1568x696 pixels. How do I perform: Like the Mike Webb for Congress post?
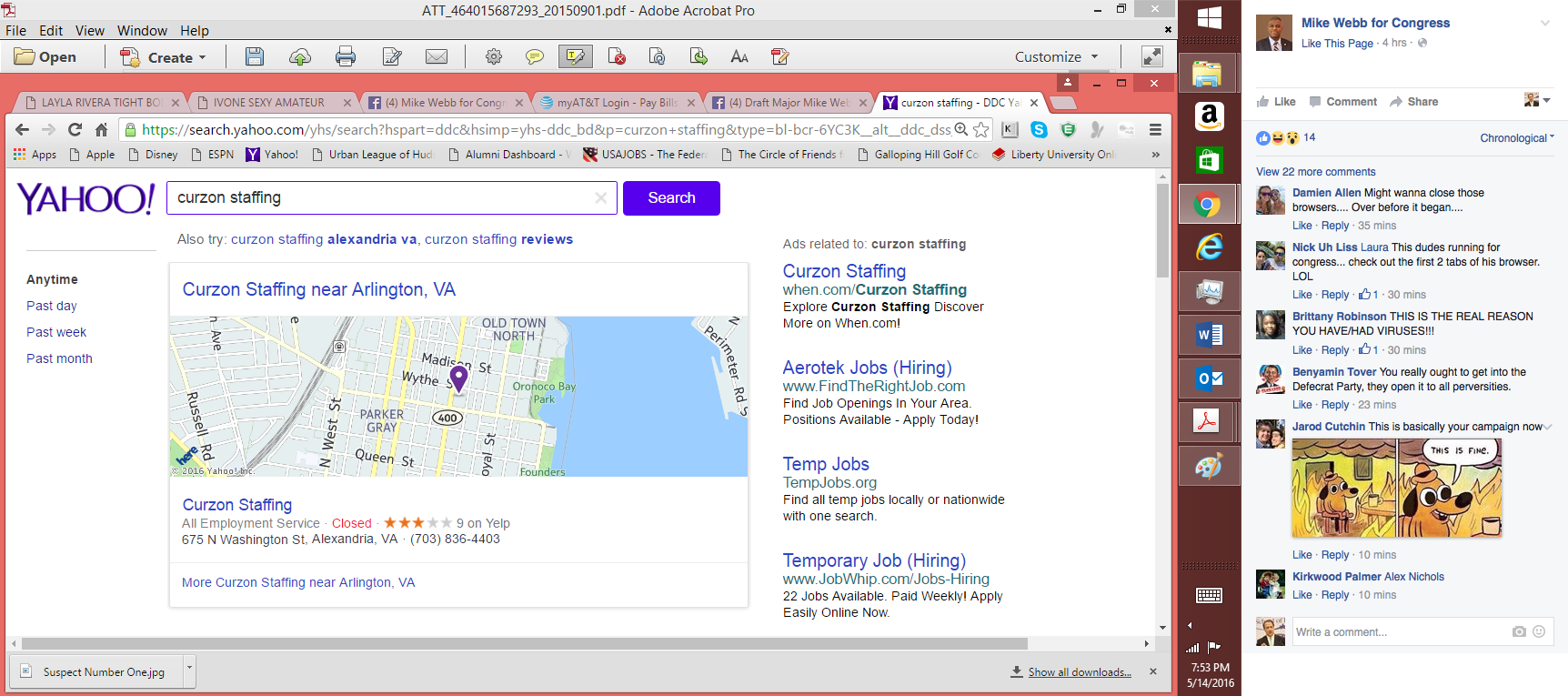pyautogui.click(x=1276, y=102)
